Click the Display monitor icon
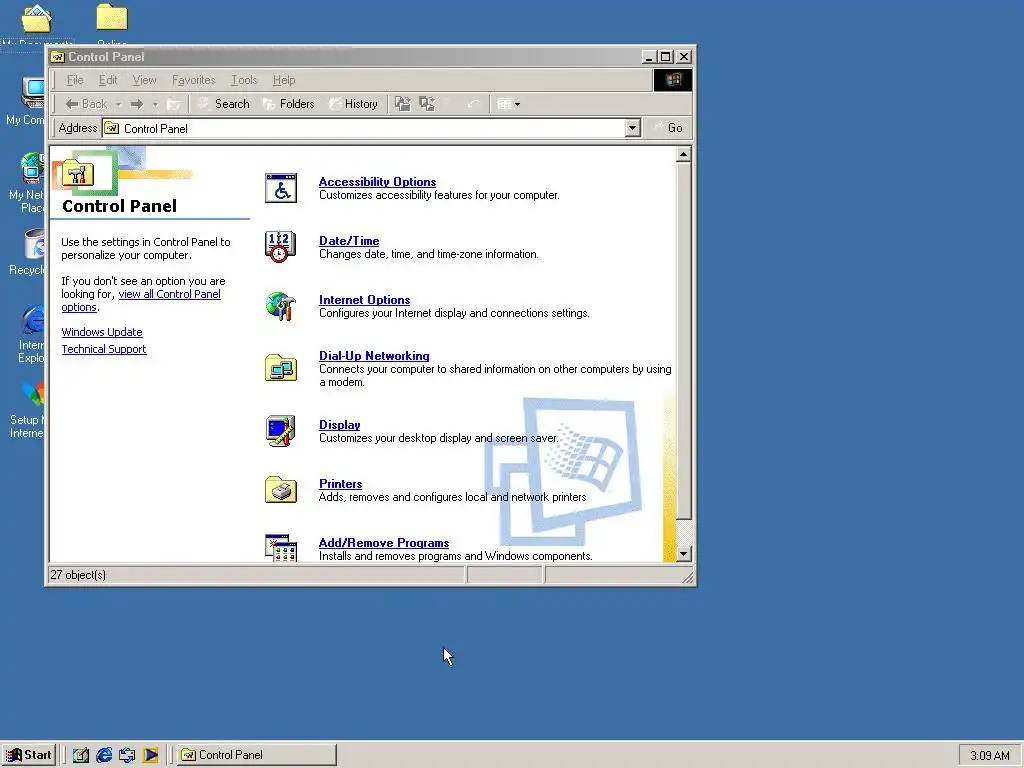The width and height of the screenshot is (1024, 768). point(281,430)
